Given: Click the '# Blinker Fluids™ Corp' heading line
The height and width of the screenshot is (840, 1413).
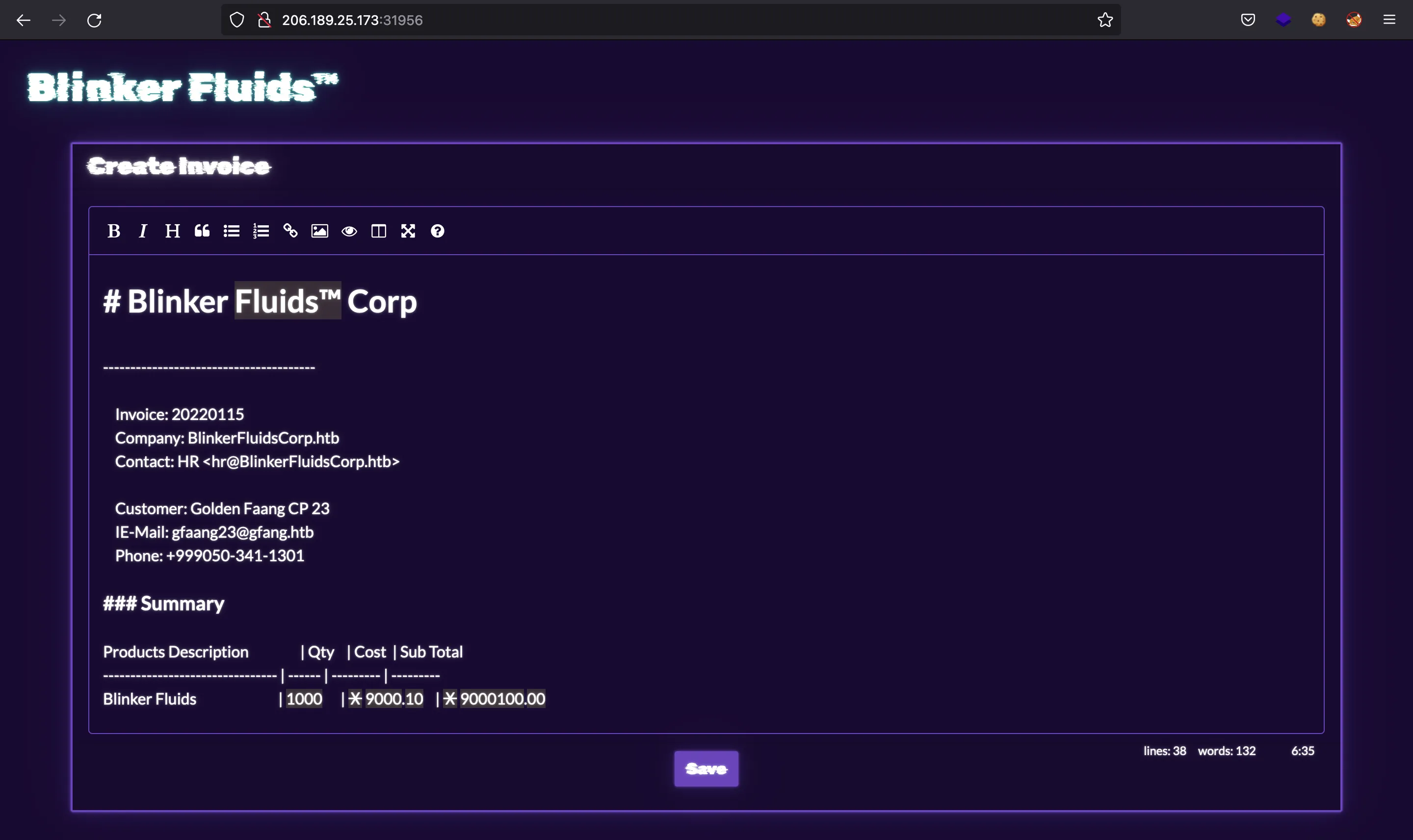Looking at the screenshot, I should coord(260,301).
